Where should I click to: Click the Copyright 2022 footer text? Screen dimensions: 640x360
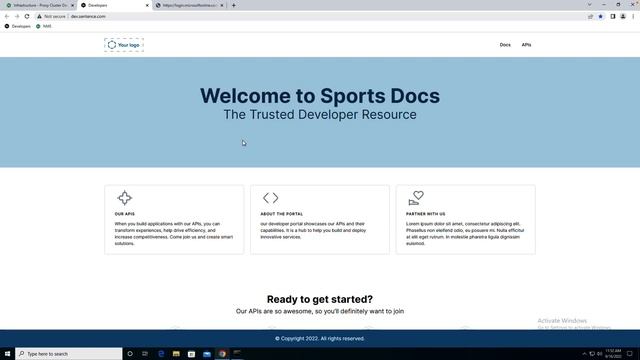[x=320, y=338]
